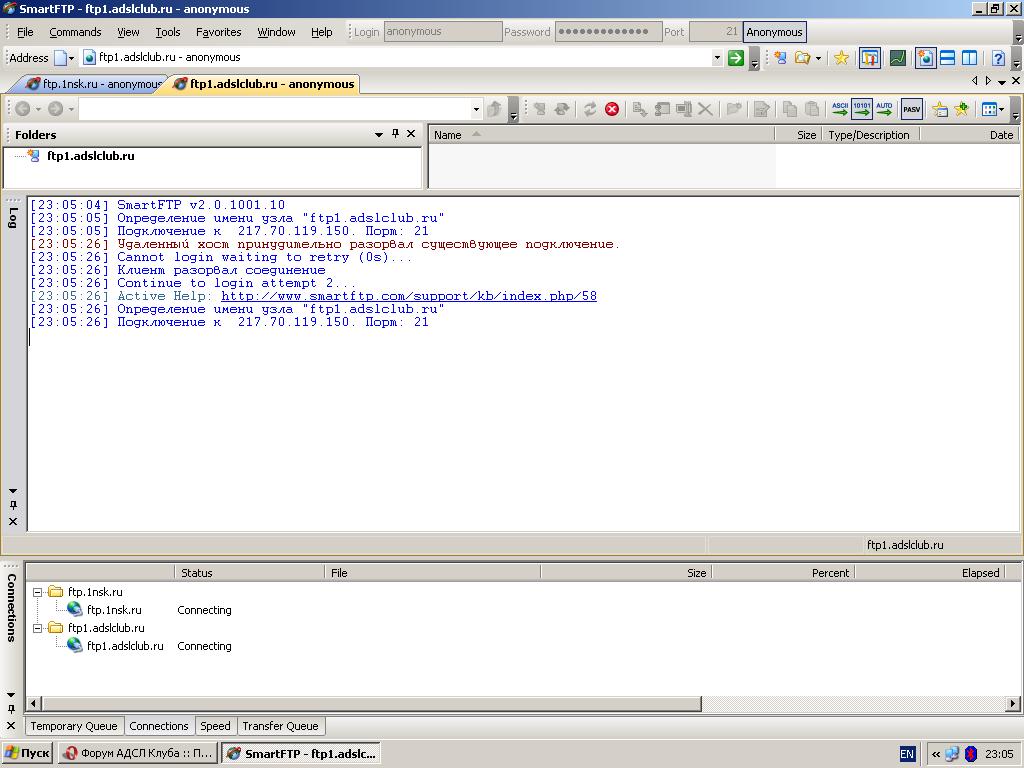The height and width of the screenshot is (768, 1024).
Task: Select AUTO transfer mode icon
Action: (884, 109)
